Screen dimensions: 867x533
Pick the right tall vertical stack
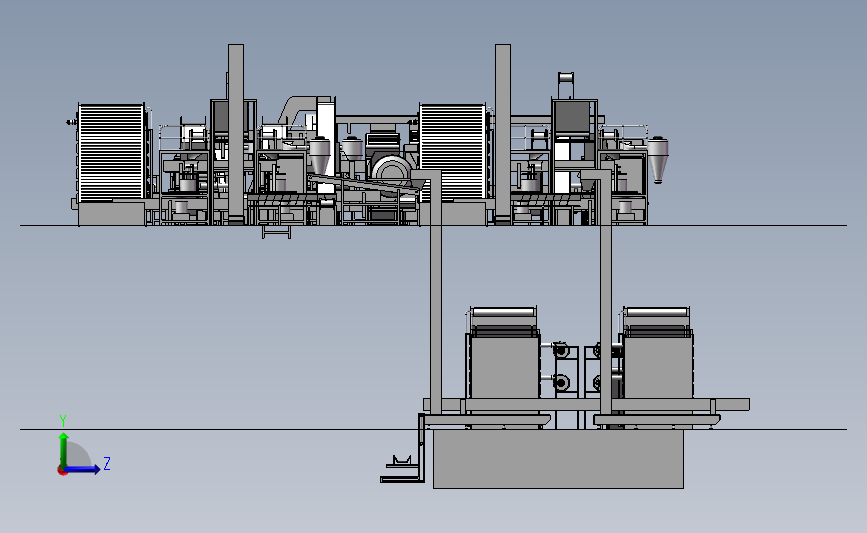[503, 134]
